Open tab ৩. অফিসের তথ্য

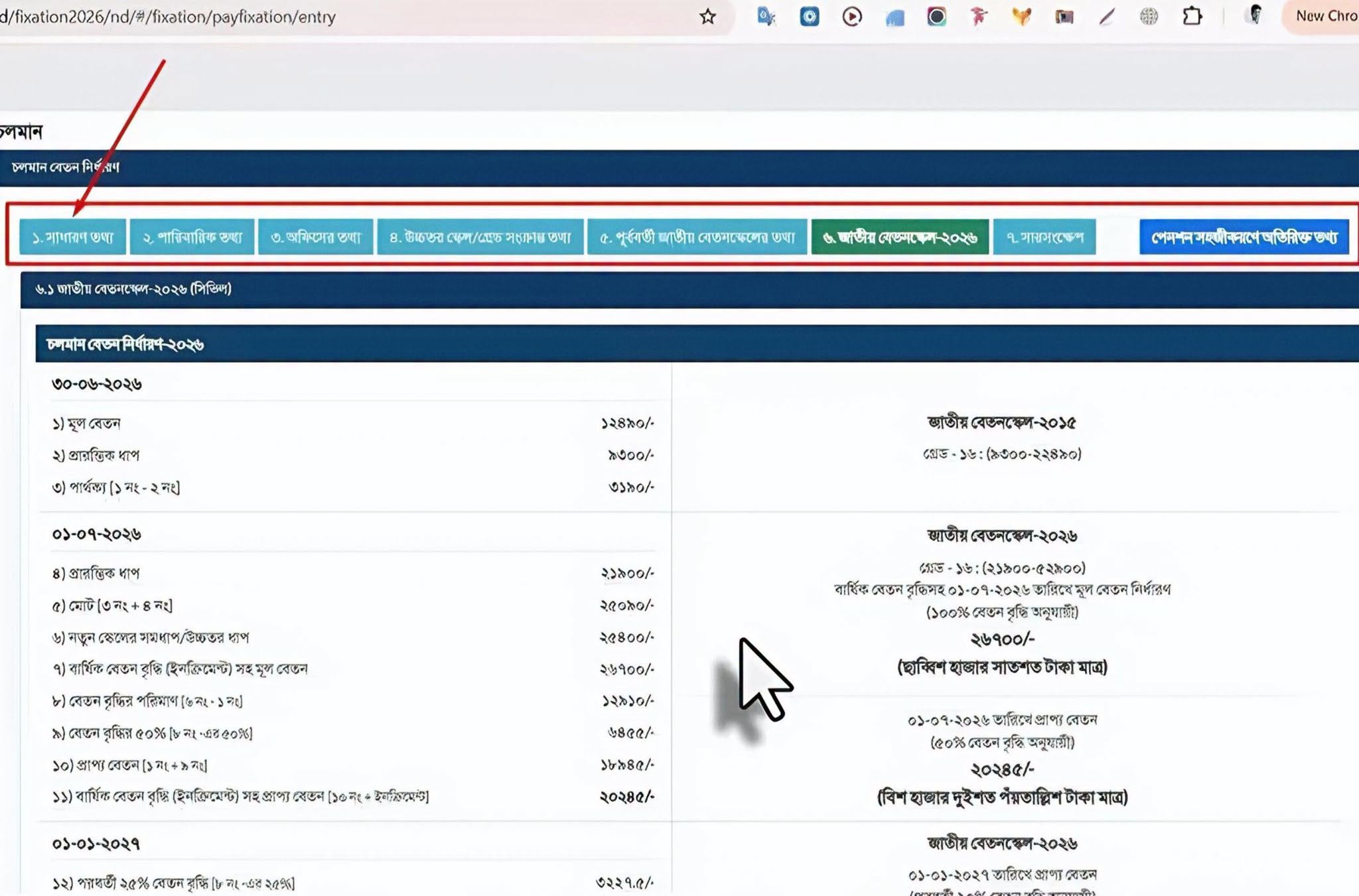click(x=316, y=237)
